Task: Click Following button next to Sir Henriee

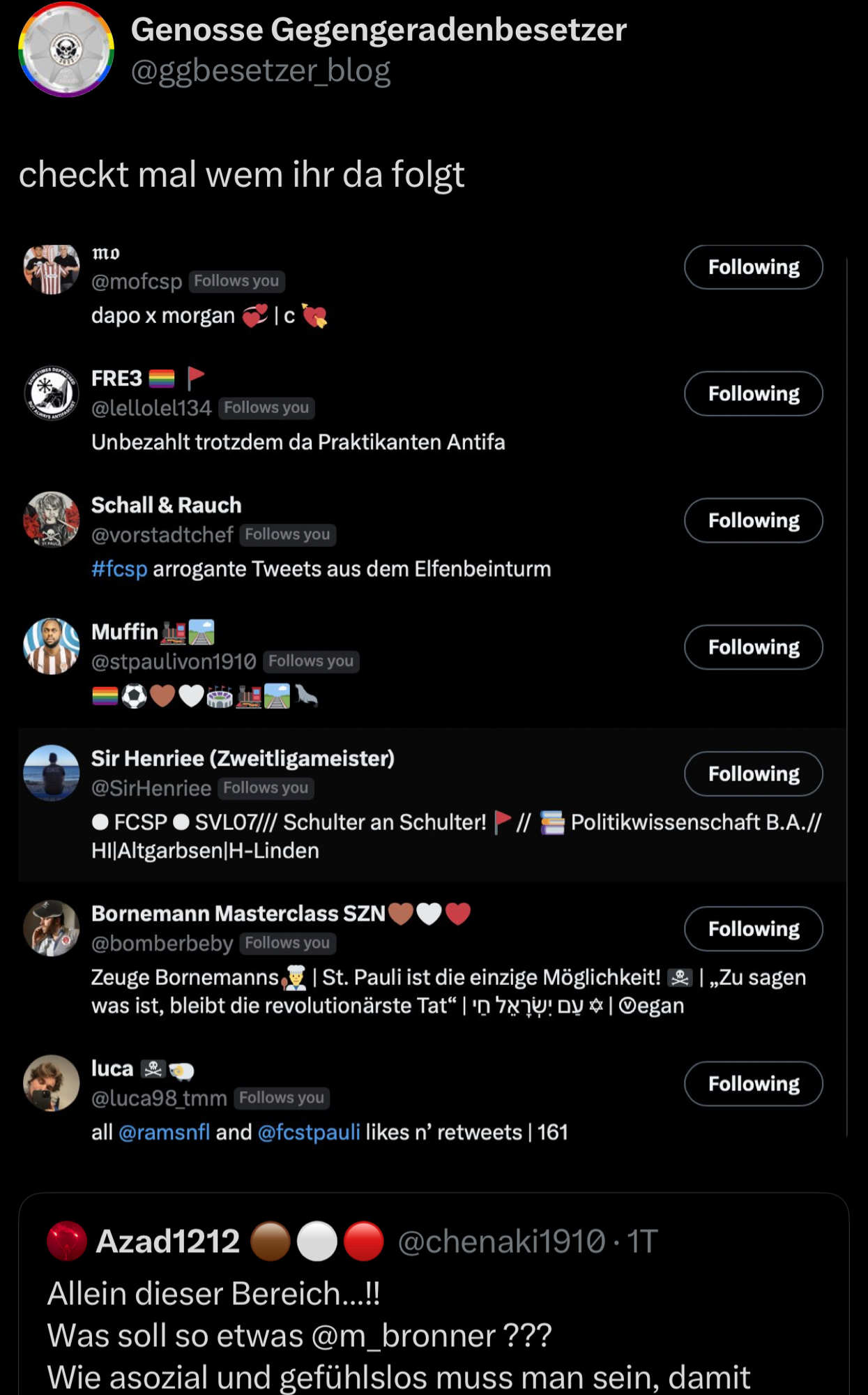Action: pos(753,774)
